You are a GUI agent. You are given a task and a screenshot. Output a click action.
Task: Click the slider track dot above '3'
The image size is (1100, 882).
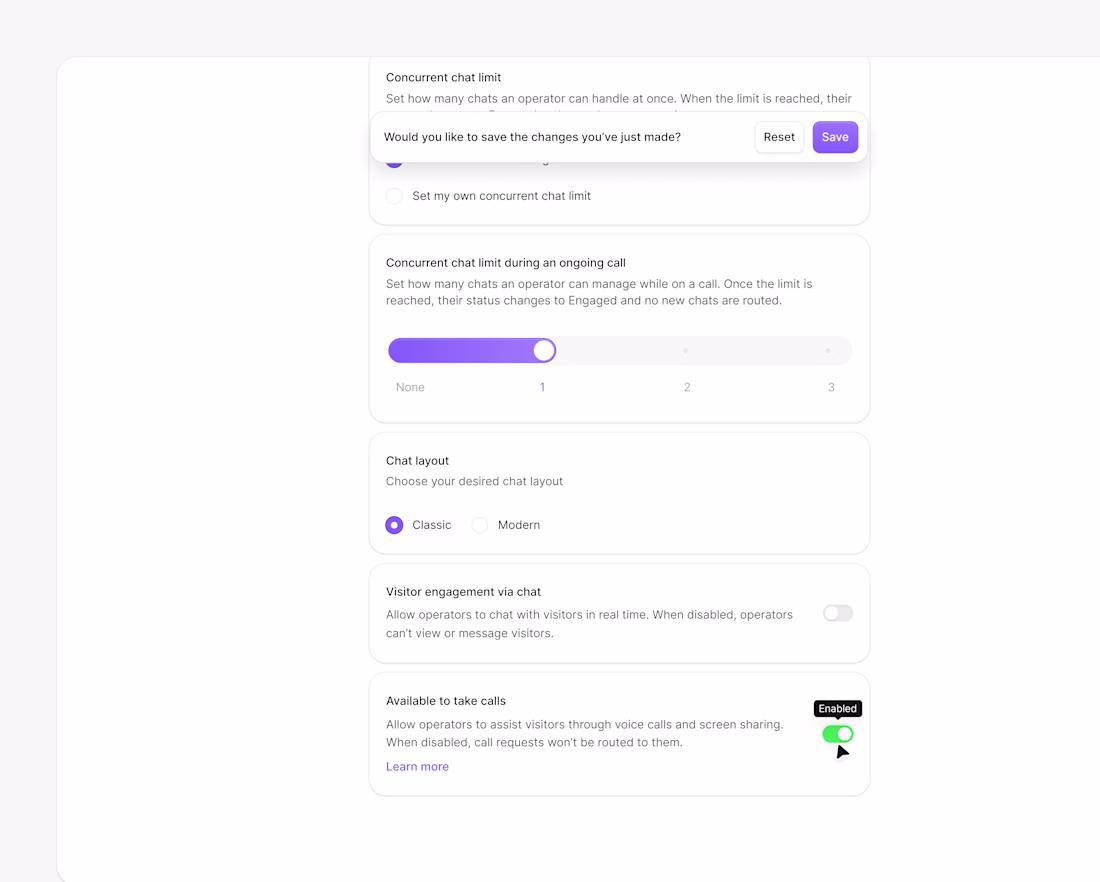click(828, 351)
